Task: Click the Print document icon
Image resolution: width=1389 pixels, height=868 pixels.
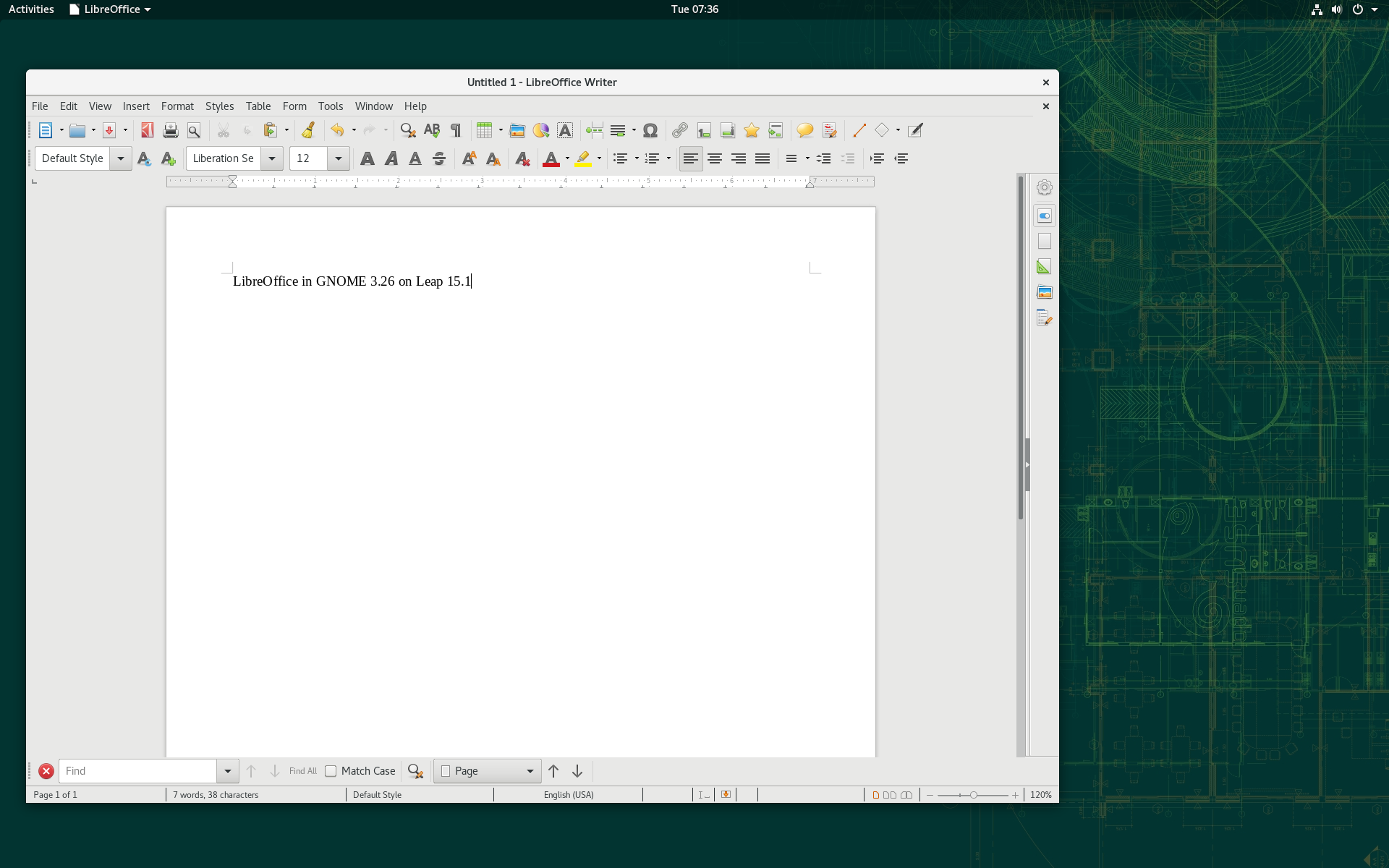Action: click(x=171, y=130)
